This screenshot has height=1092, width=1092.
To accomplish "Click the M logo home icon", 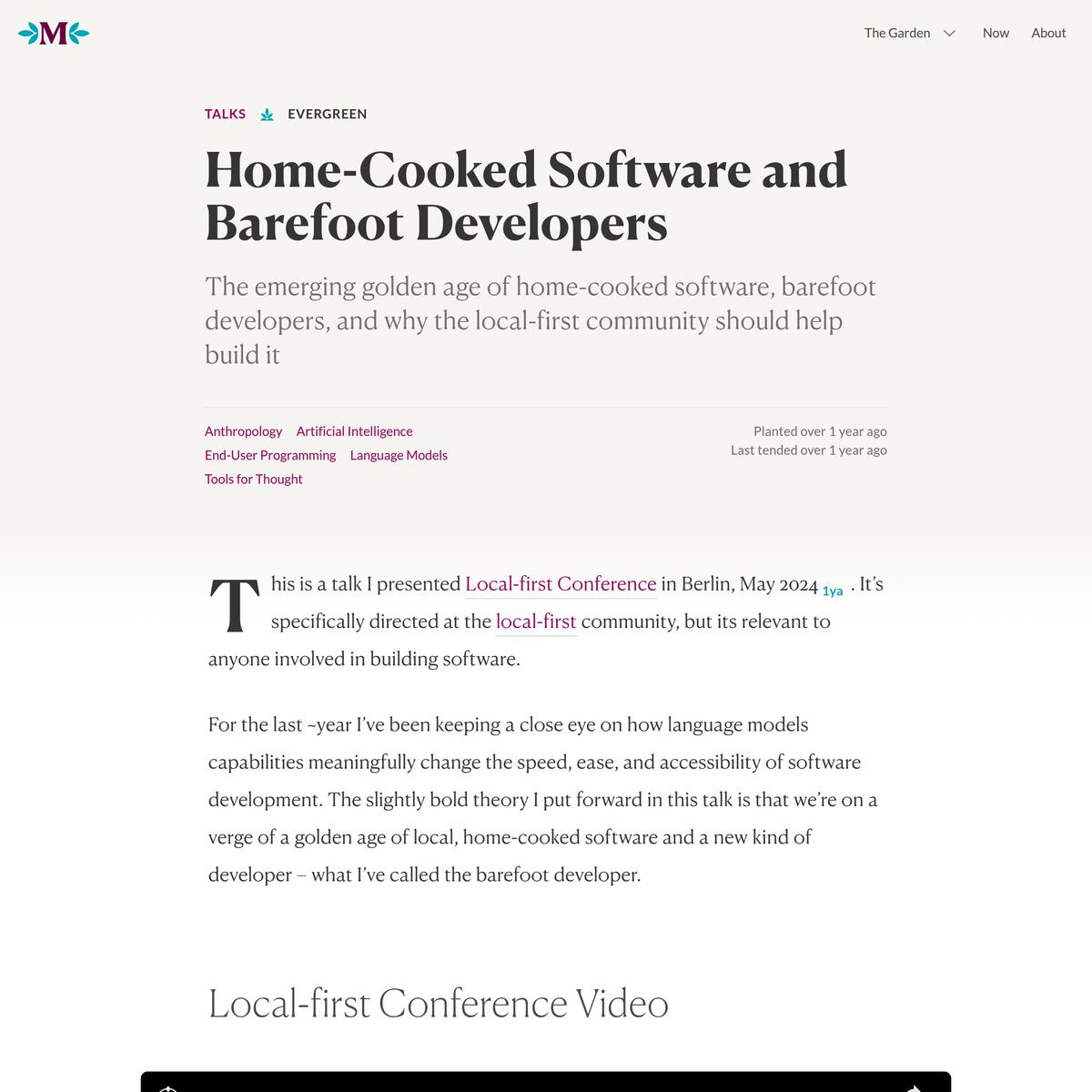I will click(54, 34).
